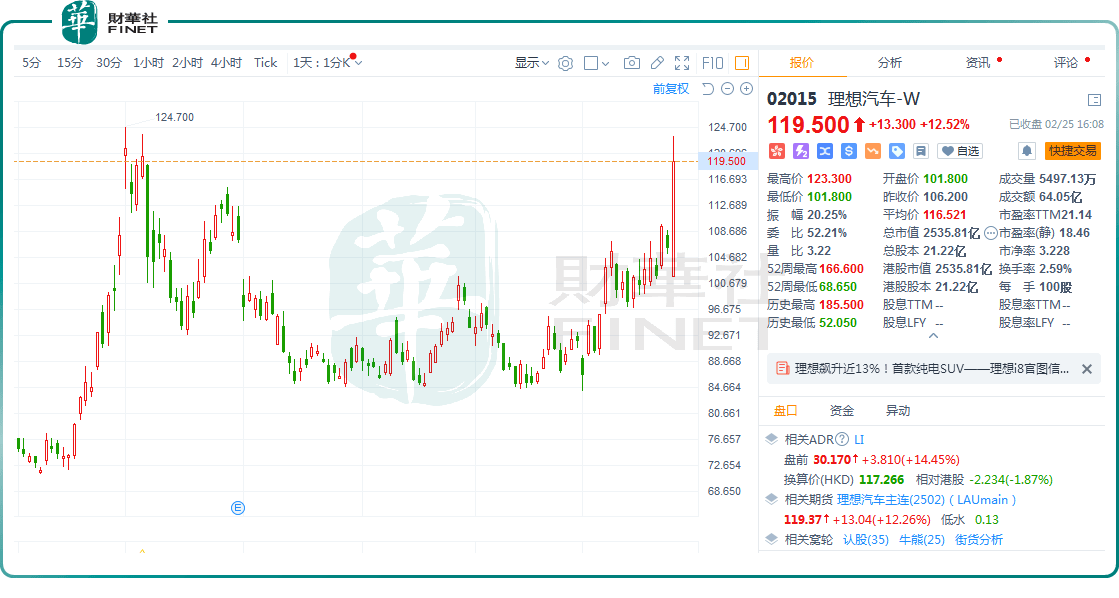Click the bookmark note icon
The width and height of the screenshot is (1119, 598).
tap(921, 151)
